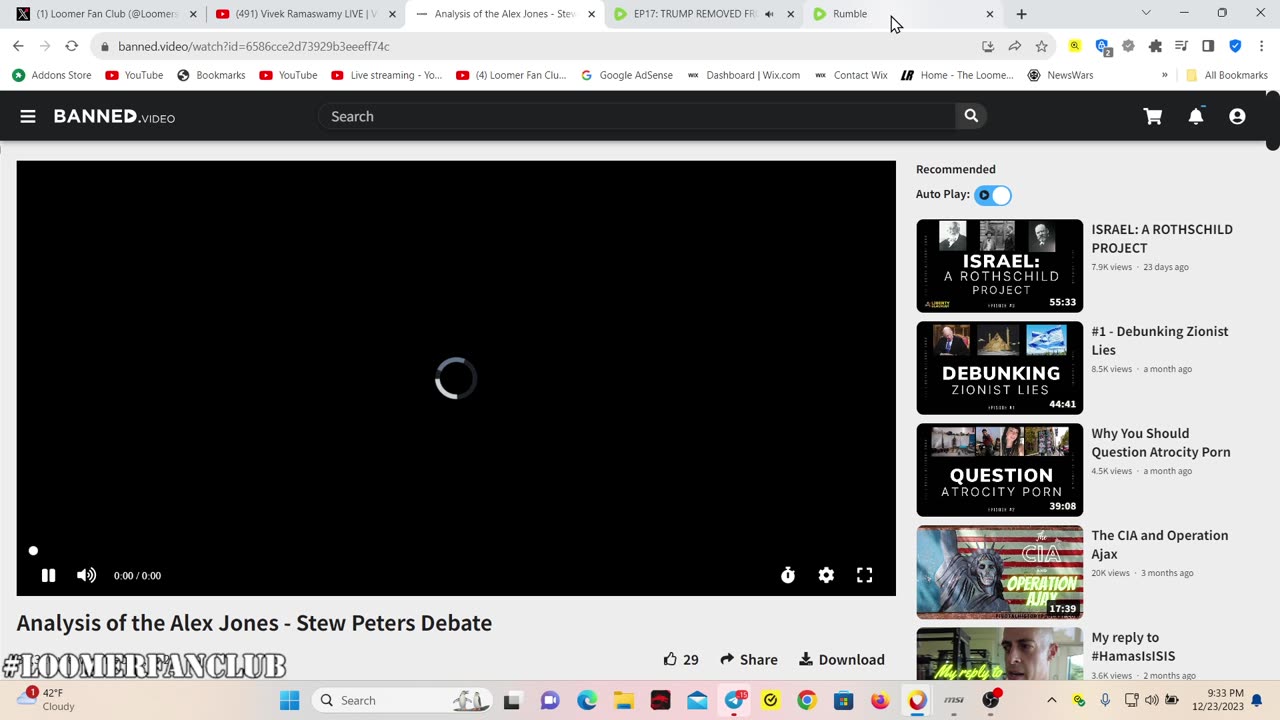Reload the current page

(71, 46)
